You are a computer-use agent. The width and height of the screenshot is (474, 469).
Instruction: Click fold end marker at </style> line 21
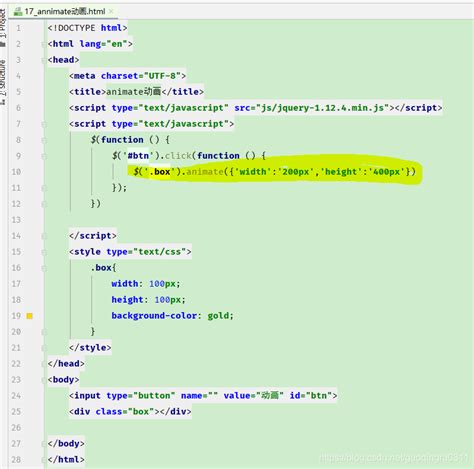point(44,348)
